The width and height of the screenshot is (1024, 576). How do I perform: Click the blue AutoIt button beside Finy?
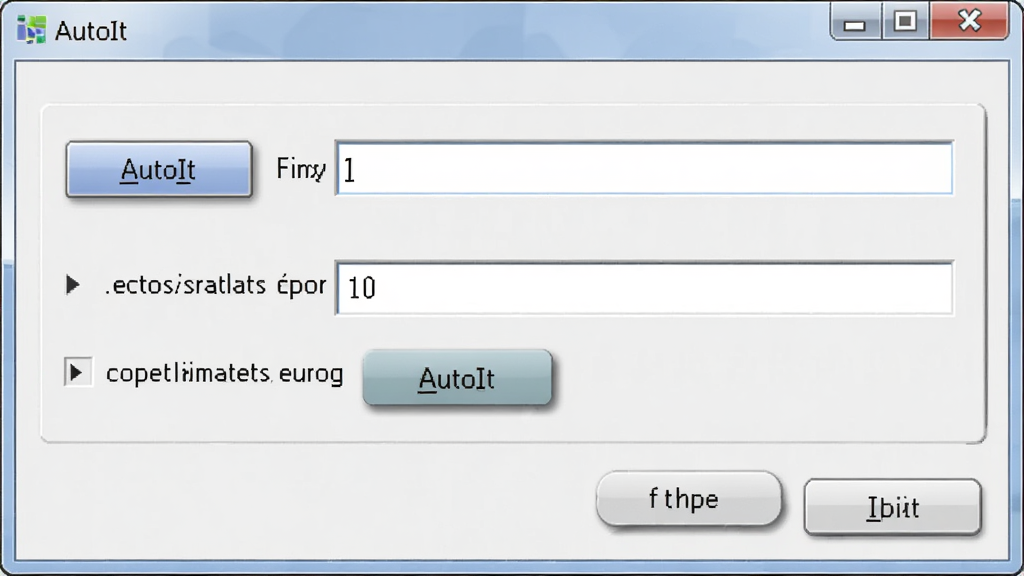coord(159,169)
